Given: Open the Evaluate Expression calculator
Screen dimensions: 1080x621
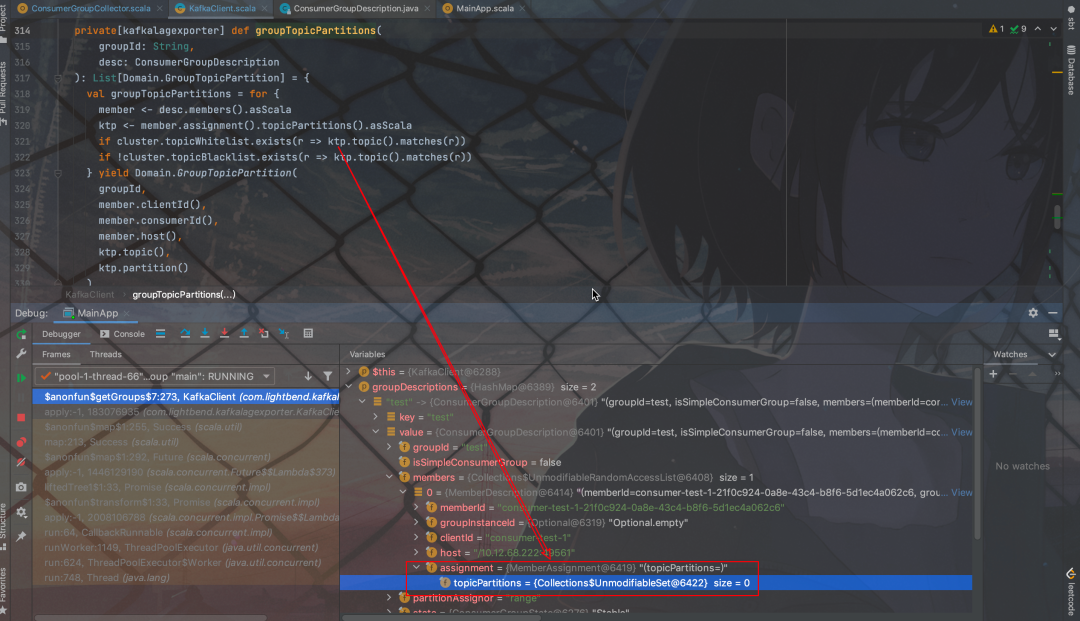Looking at the screenshot, I should coord(308,333).
